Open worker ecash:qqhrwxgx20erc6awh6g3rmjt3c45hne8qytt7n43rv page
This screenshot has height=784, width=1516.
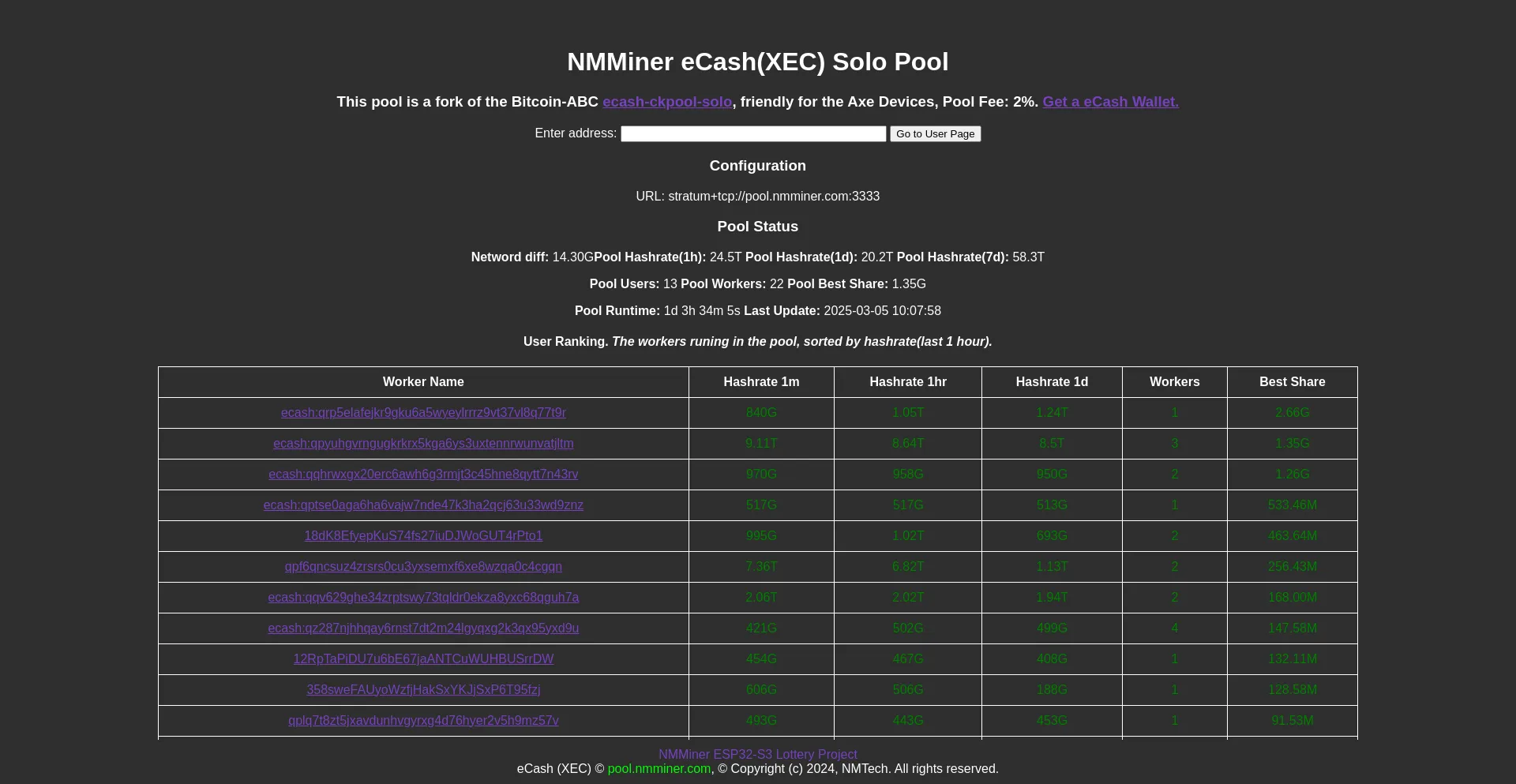point(423,475)
